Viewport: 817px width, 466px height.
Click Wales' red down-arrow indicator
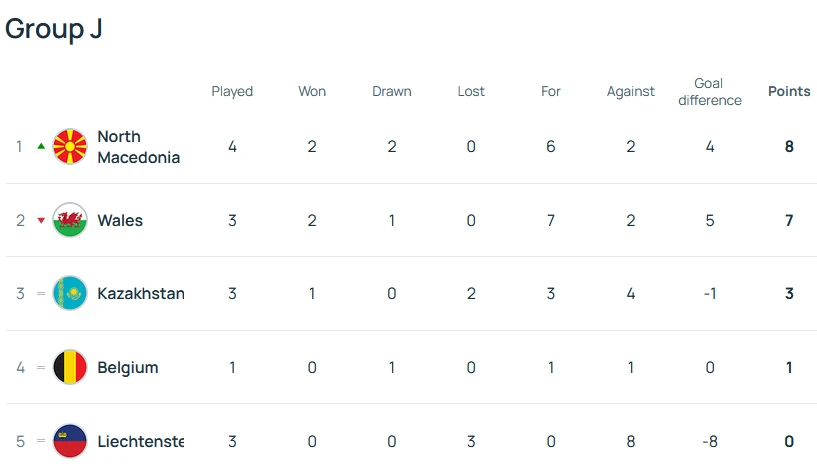click(41, 221)
